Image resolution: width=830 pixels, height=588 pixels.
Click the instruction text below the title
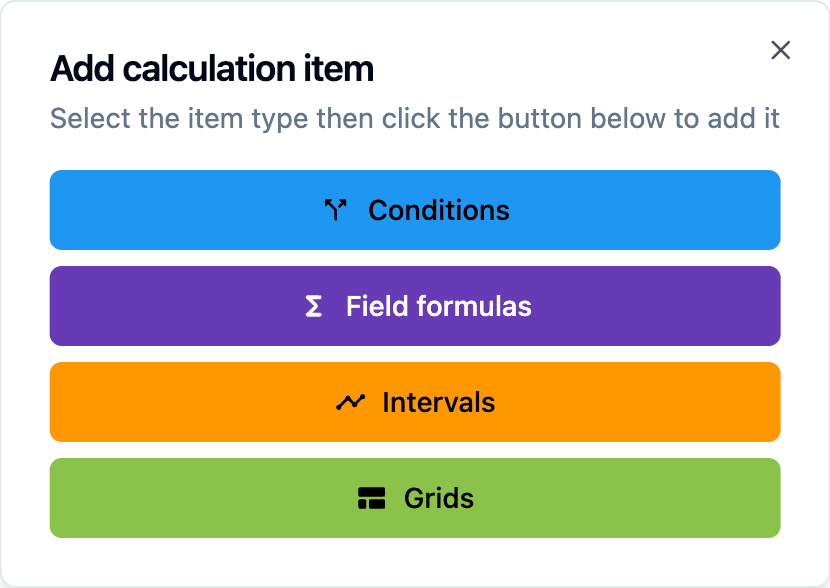point(415,118)
